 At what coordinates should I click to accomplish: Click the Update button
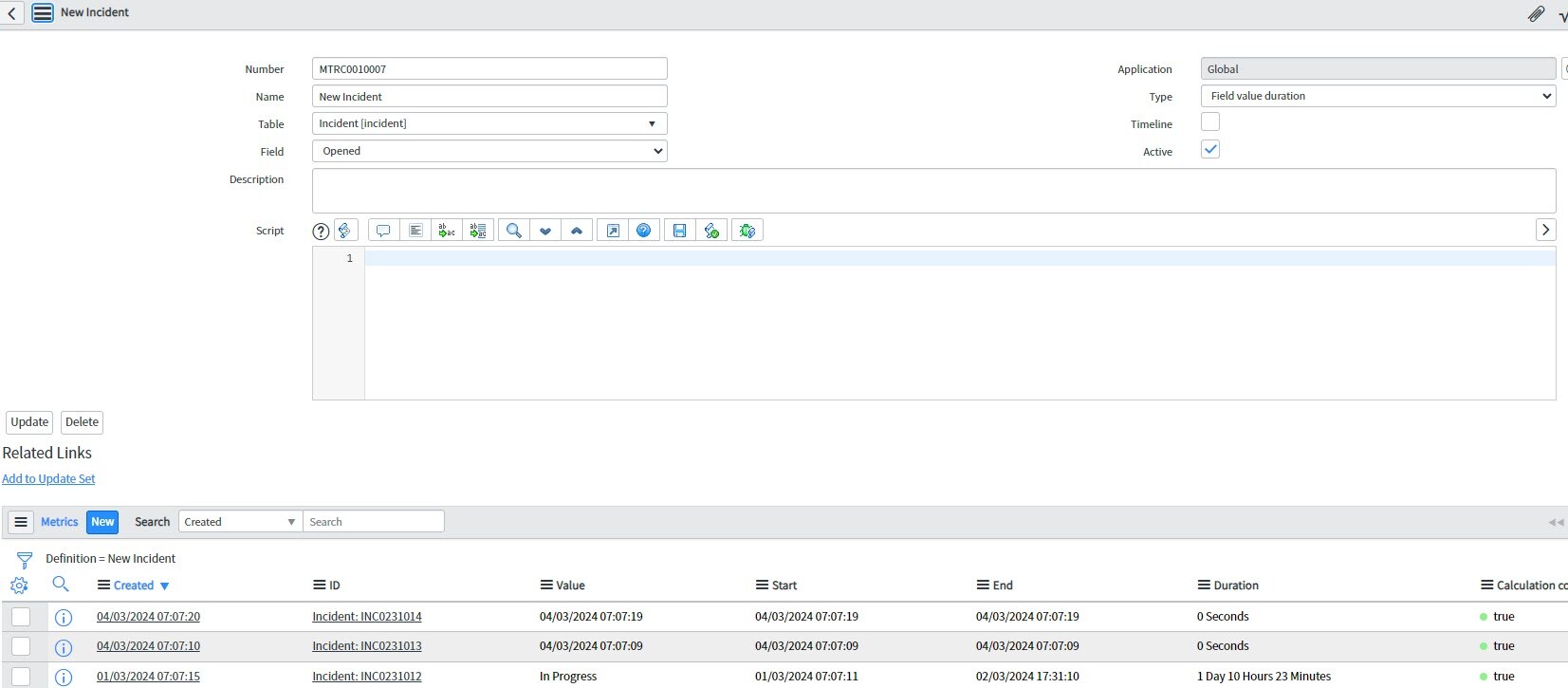tap(29, 422)
